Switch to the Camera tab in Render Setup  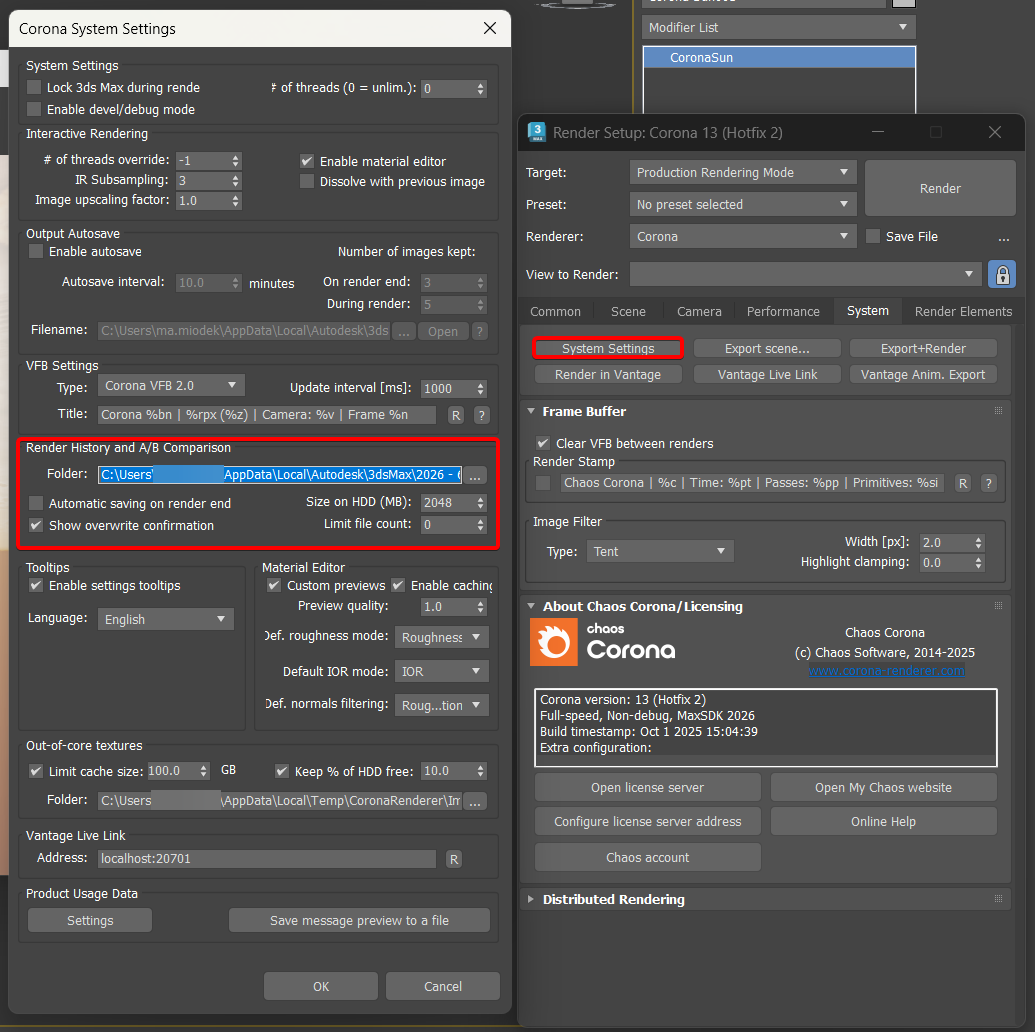point(698,311)
